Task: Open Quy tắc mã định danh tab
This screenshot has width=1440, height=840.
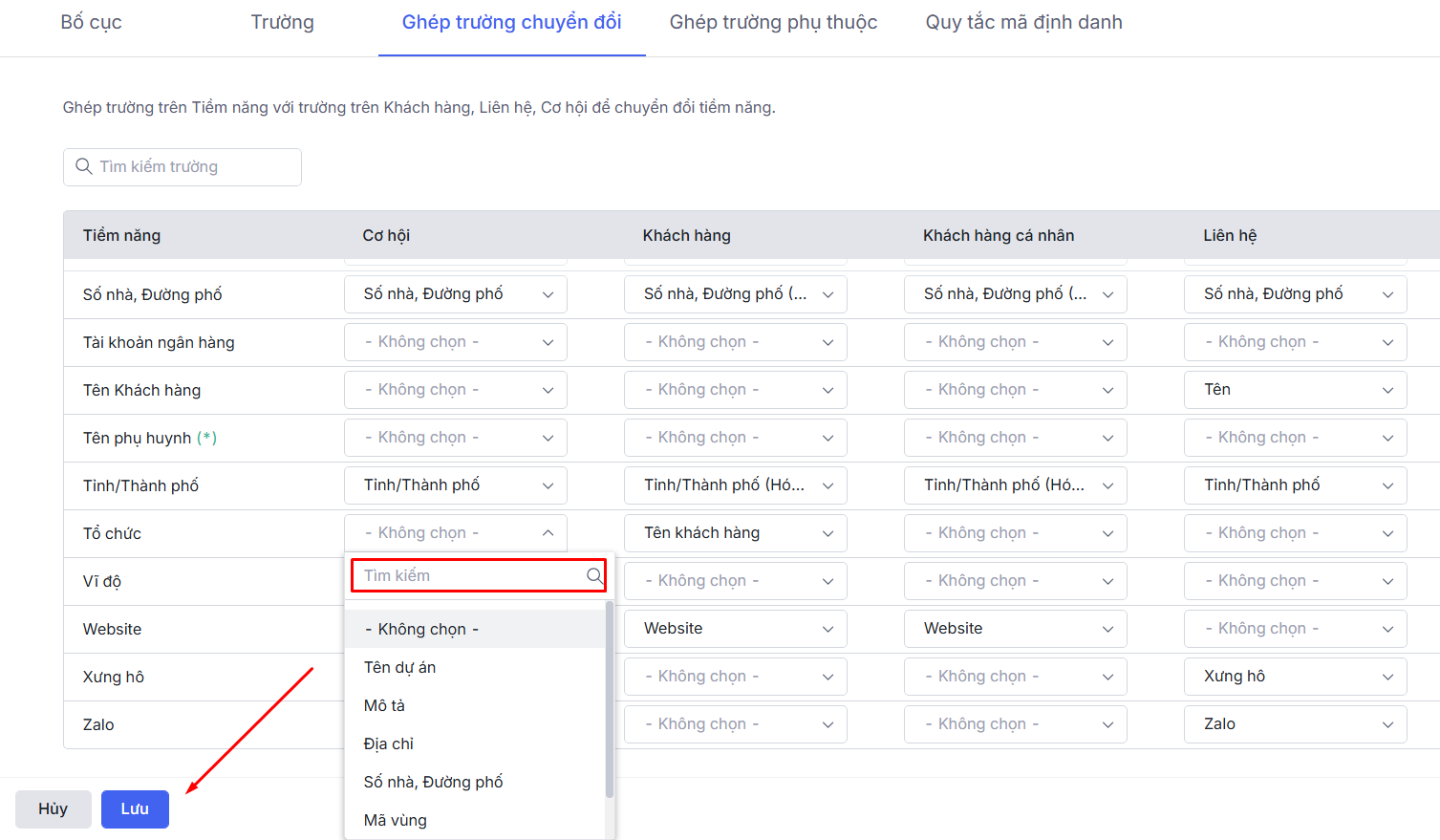Action: [1023, 22]
